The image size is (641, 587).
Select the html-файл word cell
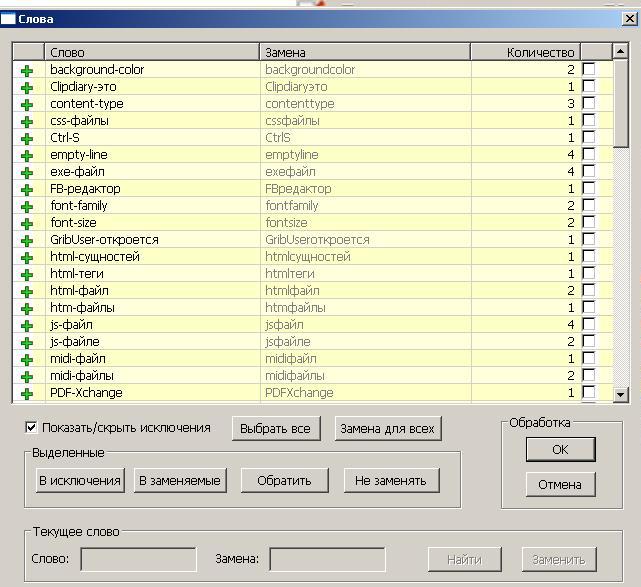tap(152, 291)
